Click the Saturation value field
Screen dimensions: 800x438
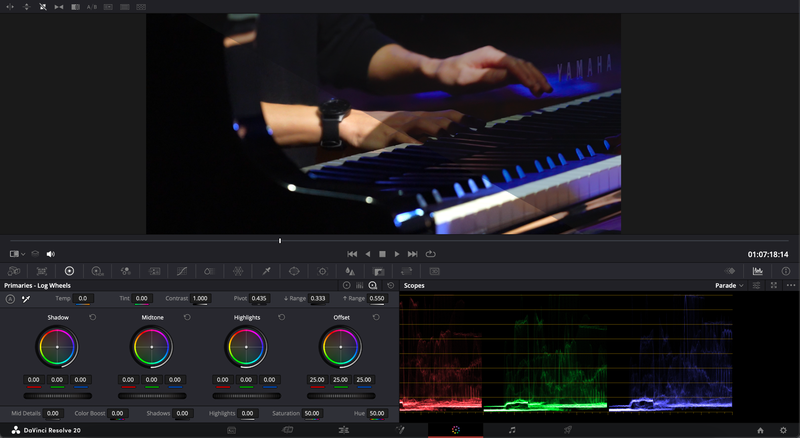(x=312, y=413)
